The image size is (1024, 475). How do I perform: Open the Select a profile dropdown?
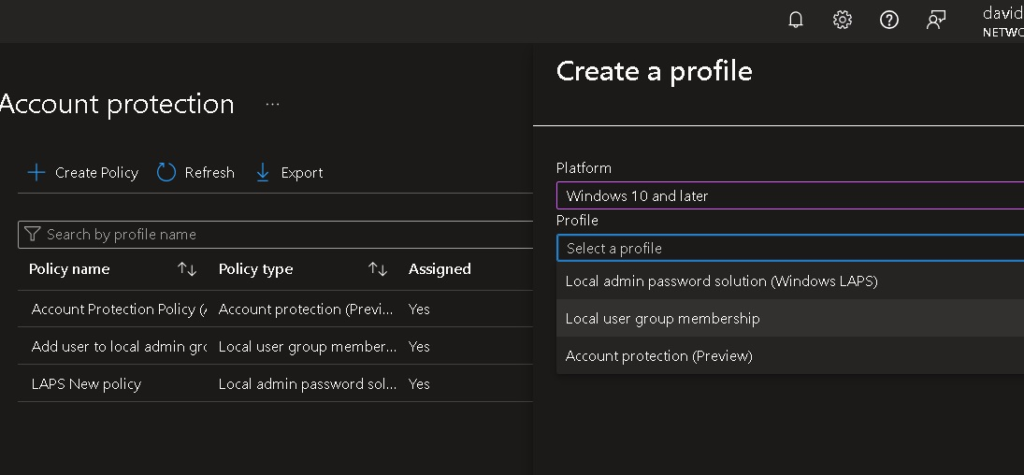coord(790,248)
